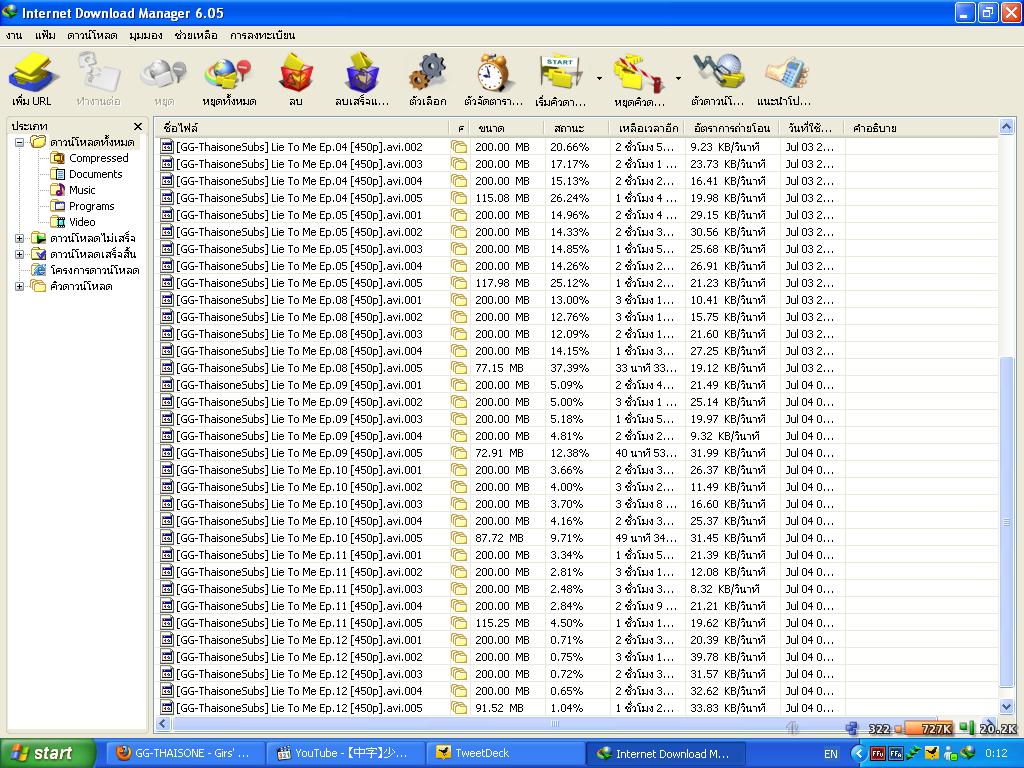Click folder icon in Ep.04 avi.005 row
Viewport: 1024px width, 768px height.
459,198
